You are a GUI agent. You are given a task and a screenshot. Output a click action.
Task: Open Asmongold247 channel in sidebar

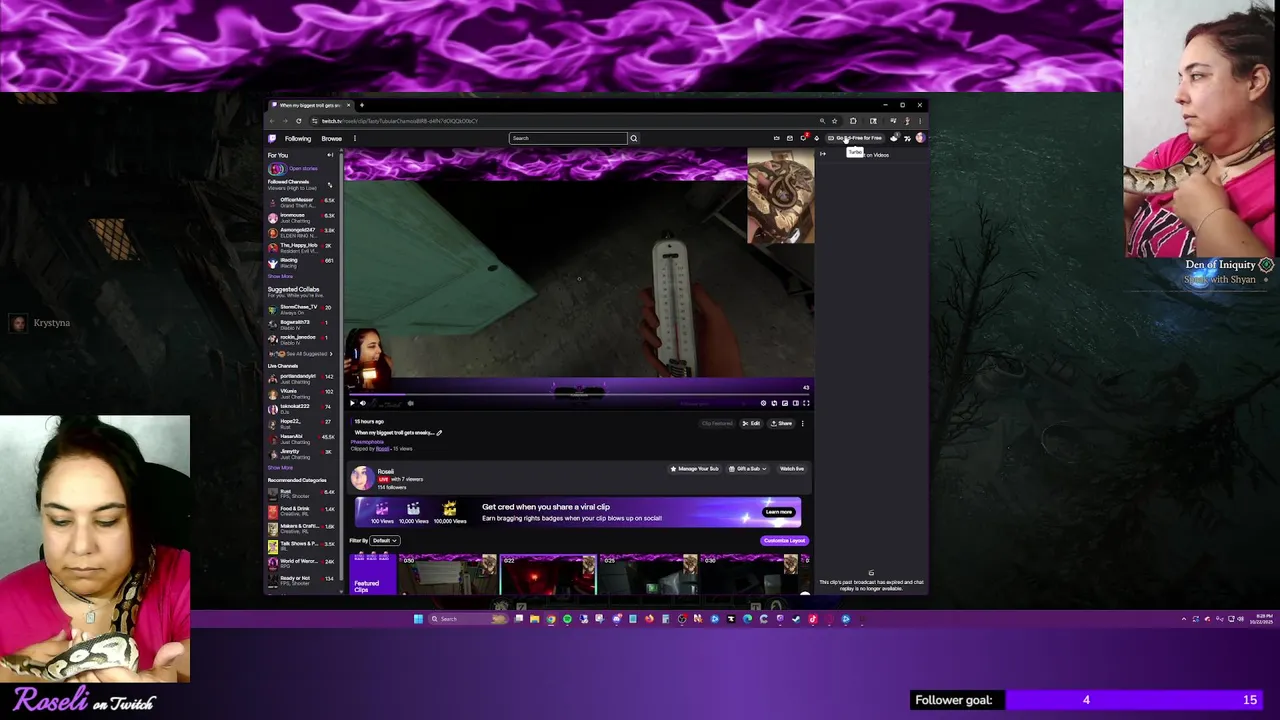(x=301, y=233)
